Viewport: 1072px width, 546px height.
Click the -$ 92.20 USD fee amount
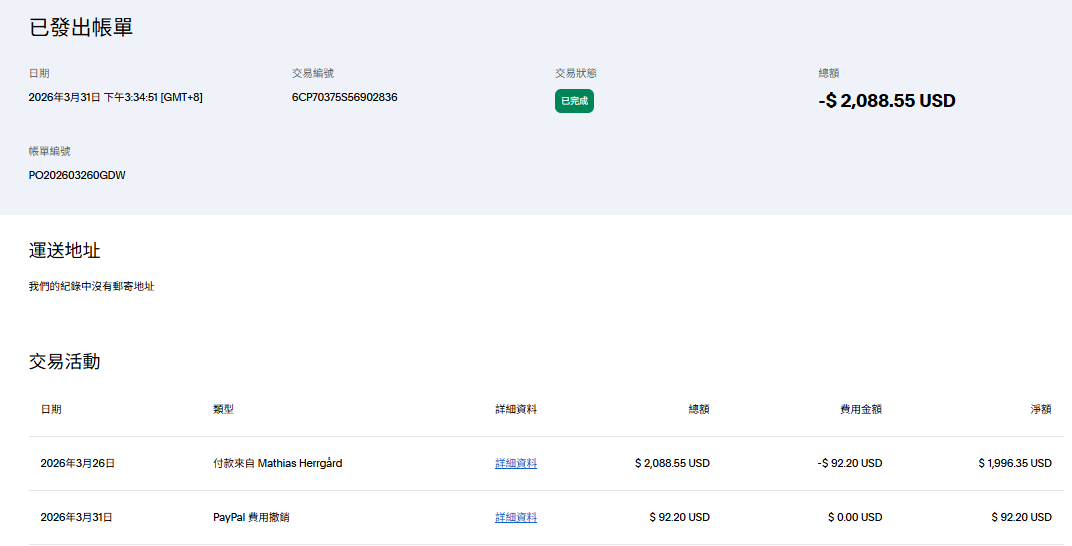tap(849, 464)
